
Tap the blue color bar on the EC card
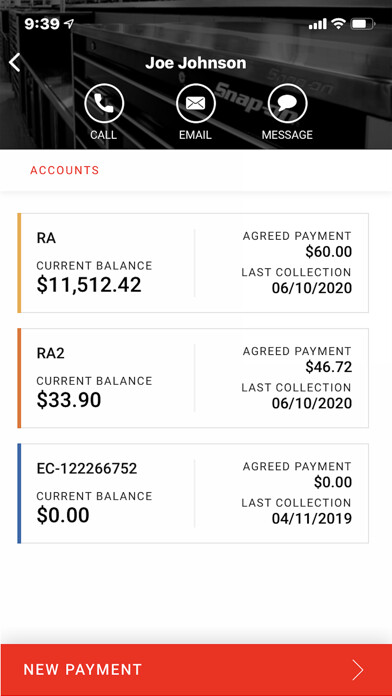pyautogui.click(x=19, y=493)
